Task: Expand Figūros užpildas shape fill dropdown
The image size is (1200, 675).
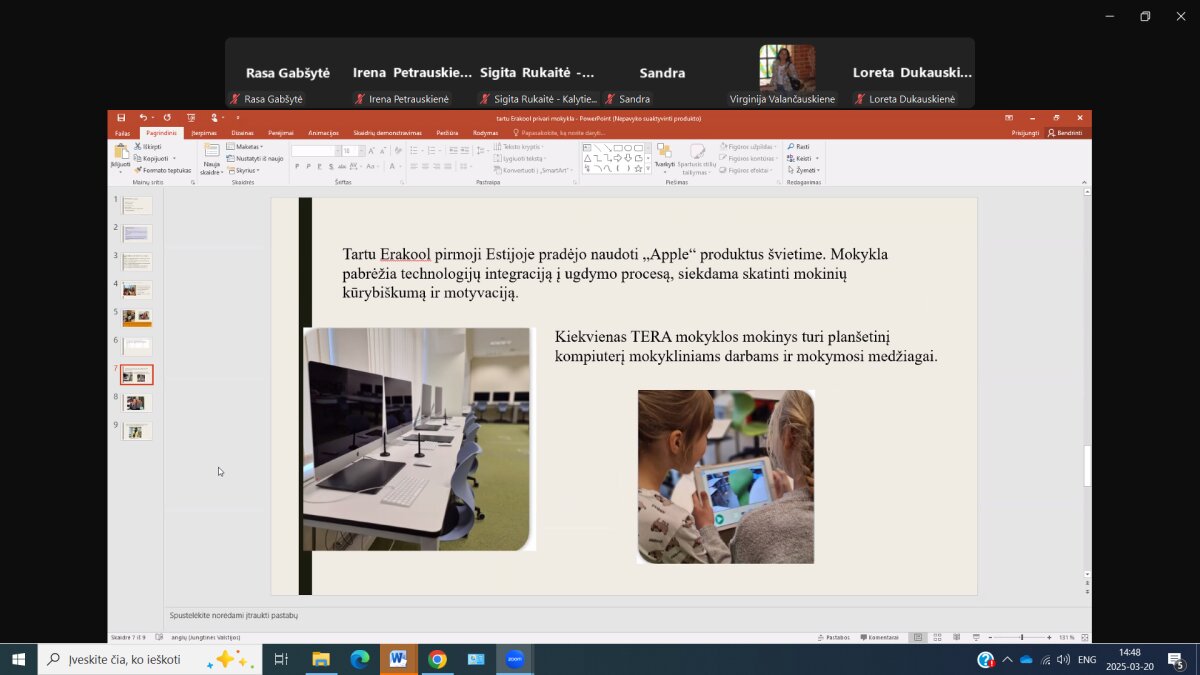Action: pyautogui.click(x=747, y=146)
